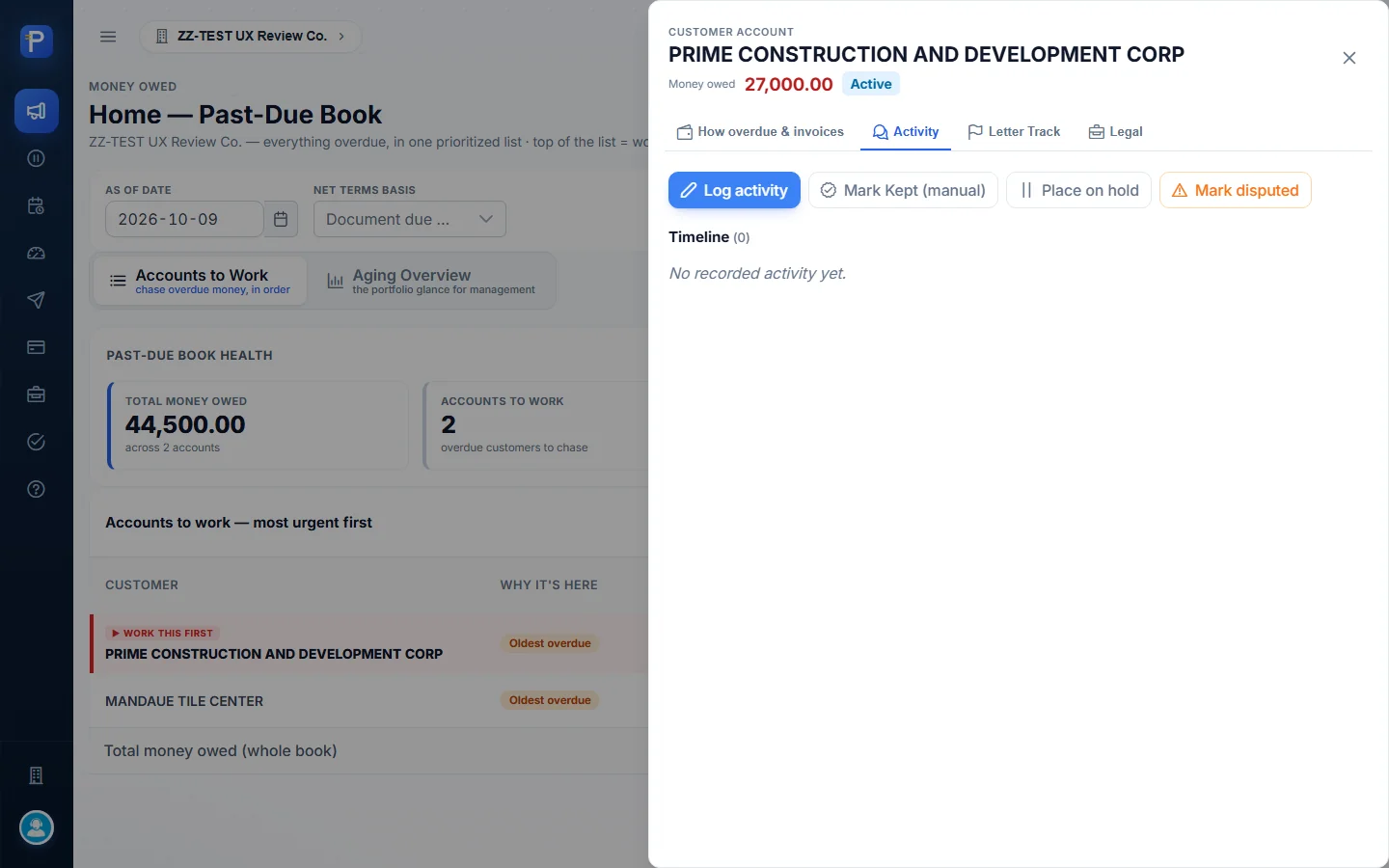Click the megaphone icon in the sidebar

[37, 111]
